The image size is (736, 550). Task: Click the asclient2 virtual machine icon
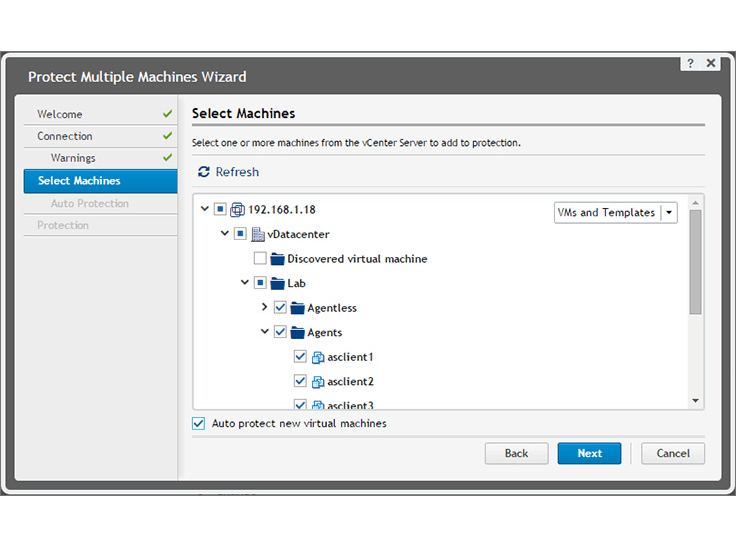[x=318, y=382]
